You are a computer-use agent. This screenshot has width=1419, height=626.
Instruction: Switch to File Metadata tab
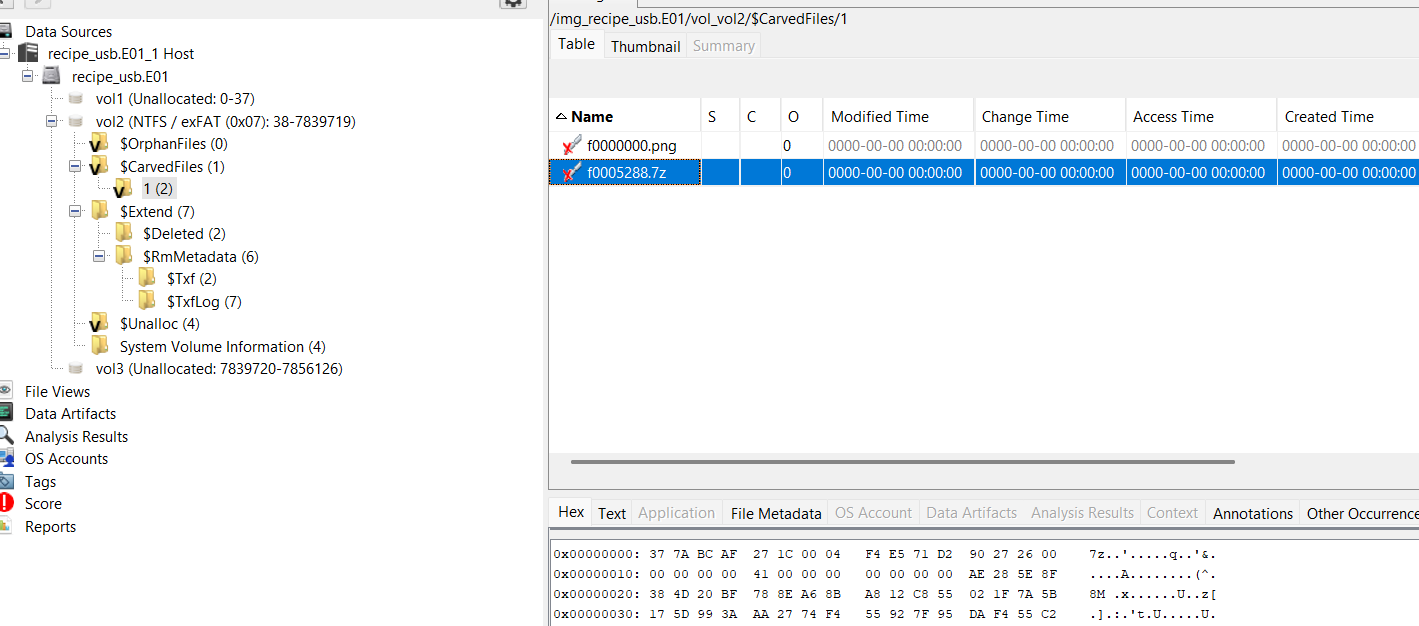[775, 512]
